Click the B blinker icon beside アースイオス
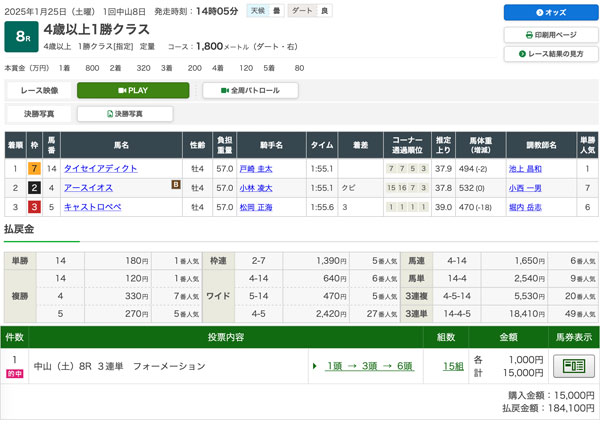600x431 pixels. [x=176, y=185]
